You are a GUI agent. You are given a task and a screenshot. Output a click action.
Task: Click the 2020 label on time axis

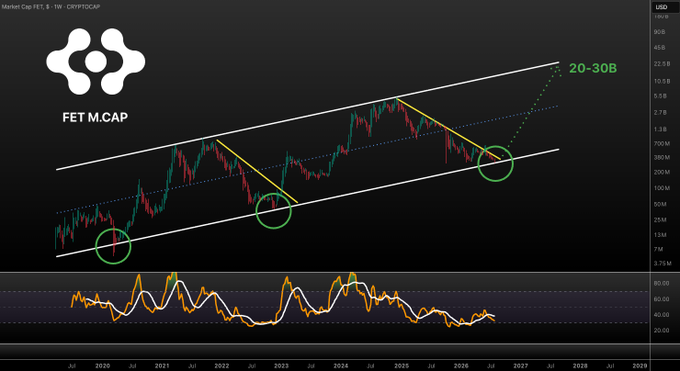click(x=102, y=366)
